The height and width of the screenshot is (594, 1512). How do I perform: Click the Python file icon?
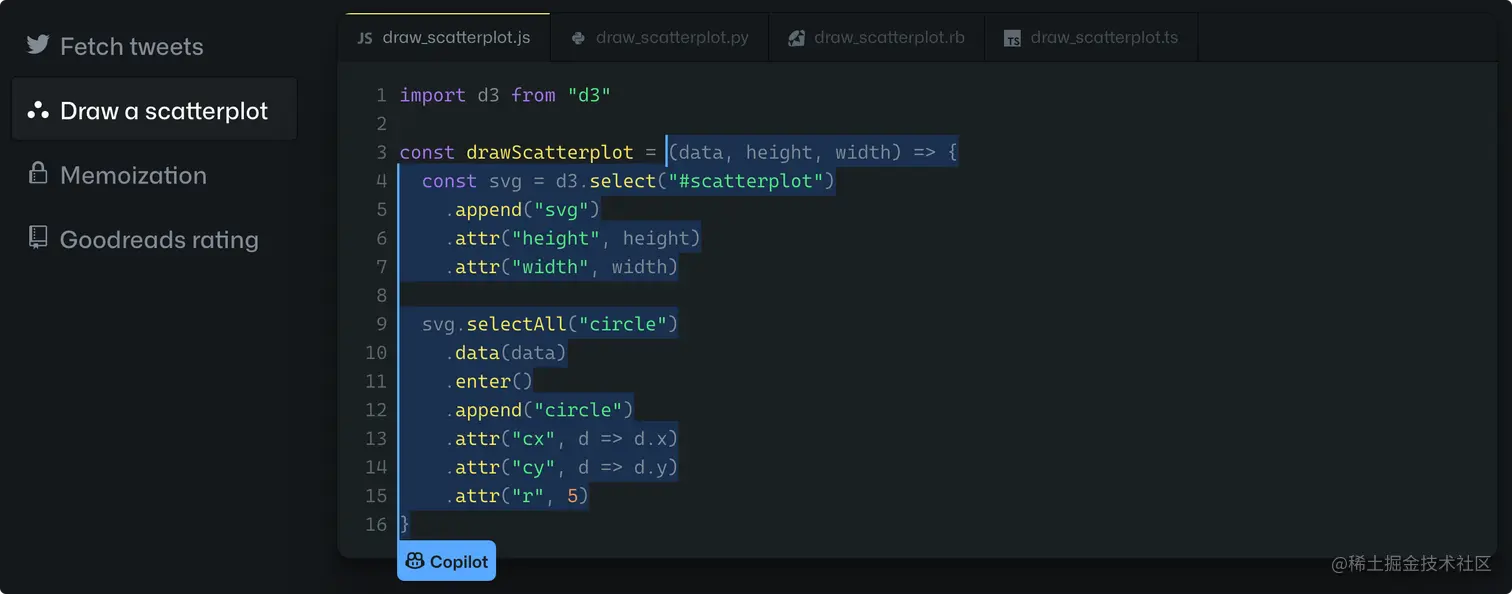pos(578,38)
